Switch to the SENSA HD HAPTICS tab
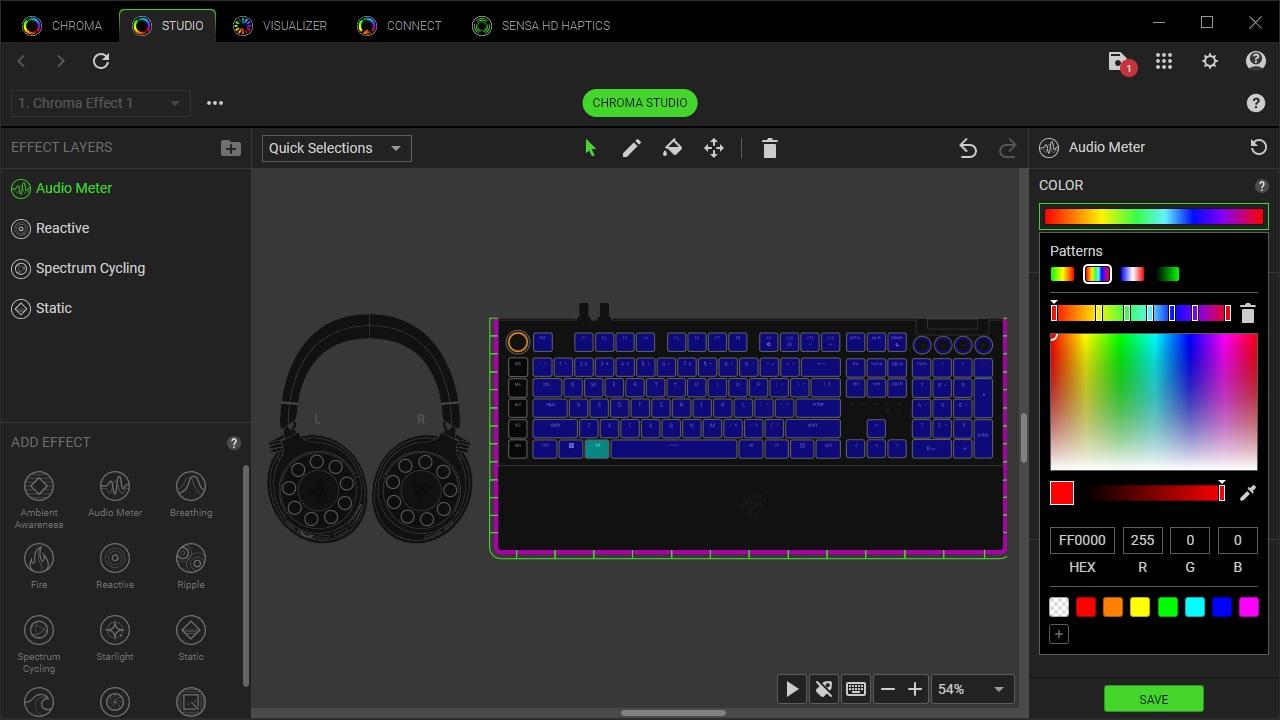The width and height of the screenshot is (1280, 720). [541, 26]
